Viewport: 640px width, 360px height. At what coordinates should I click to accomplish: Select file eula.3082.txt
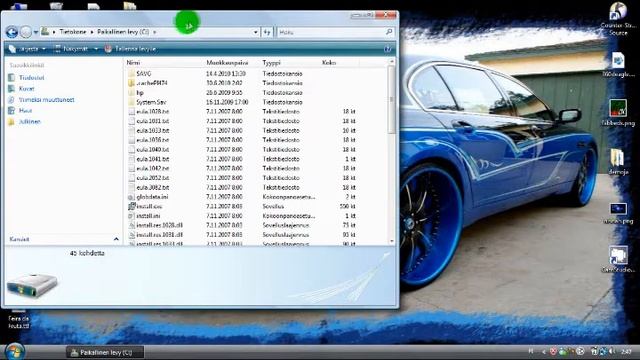153,188
